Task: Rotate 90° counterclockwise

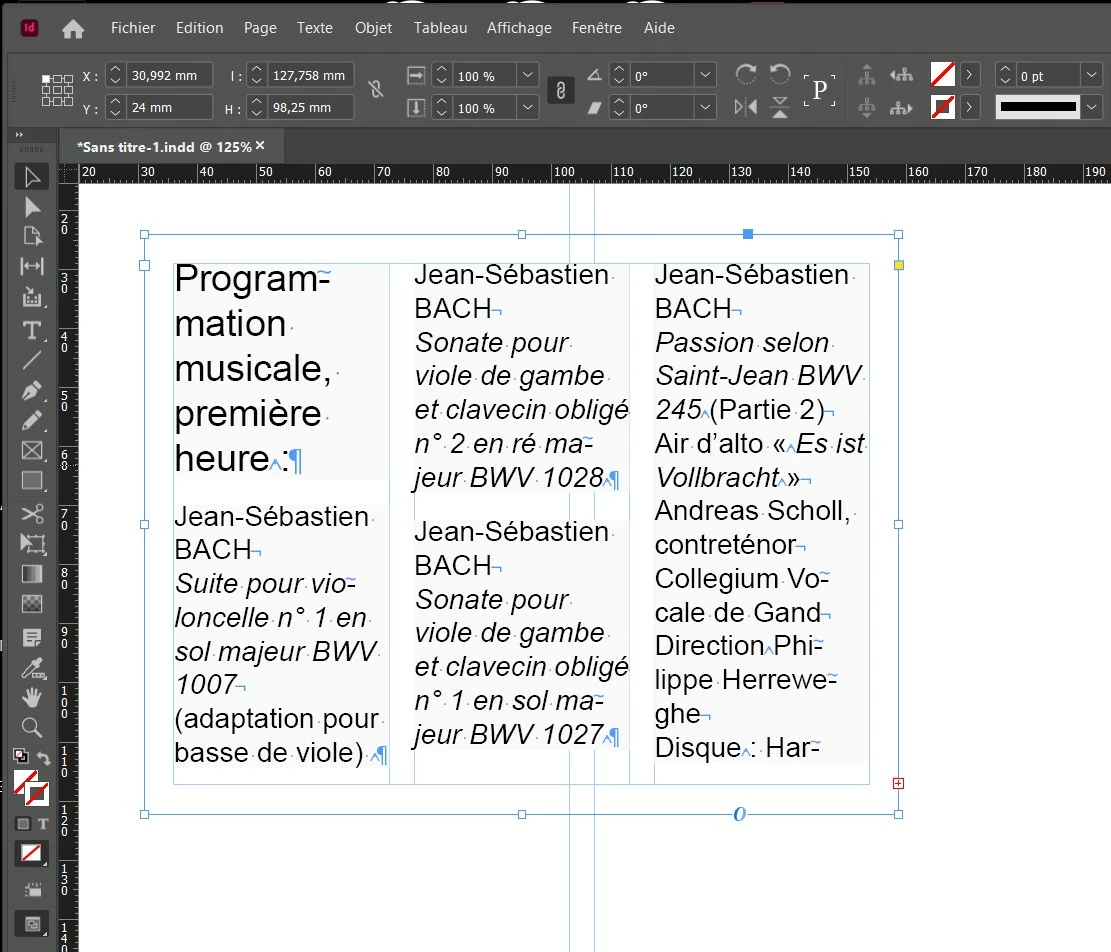Action: coord(779,74)
